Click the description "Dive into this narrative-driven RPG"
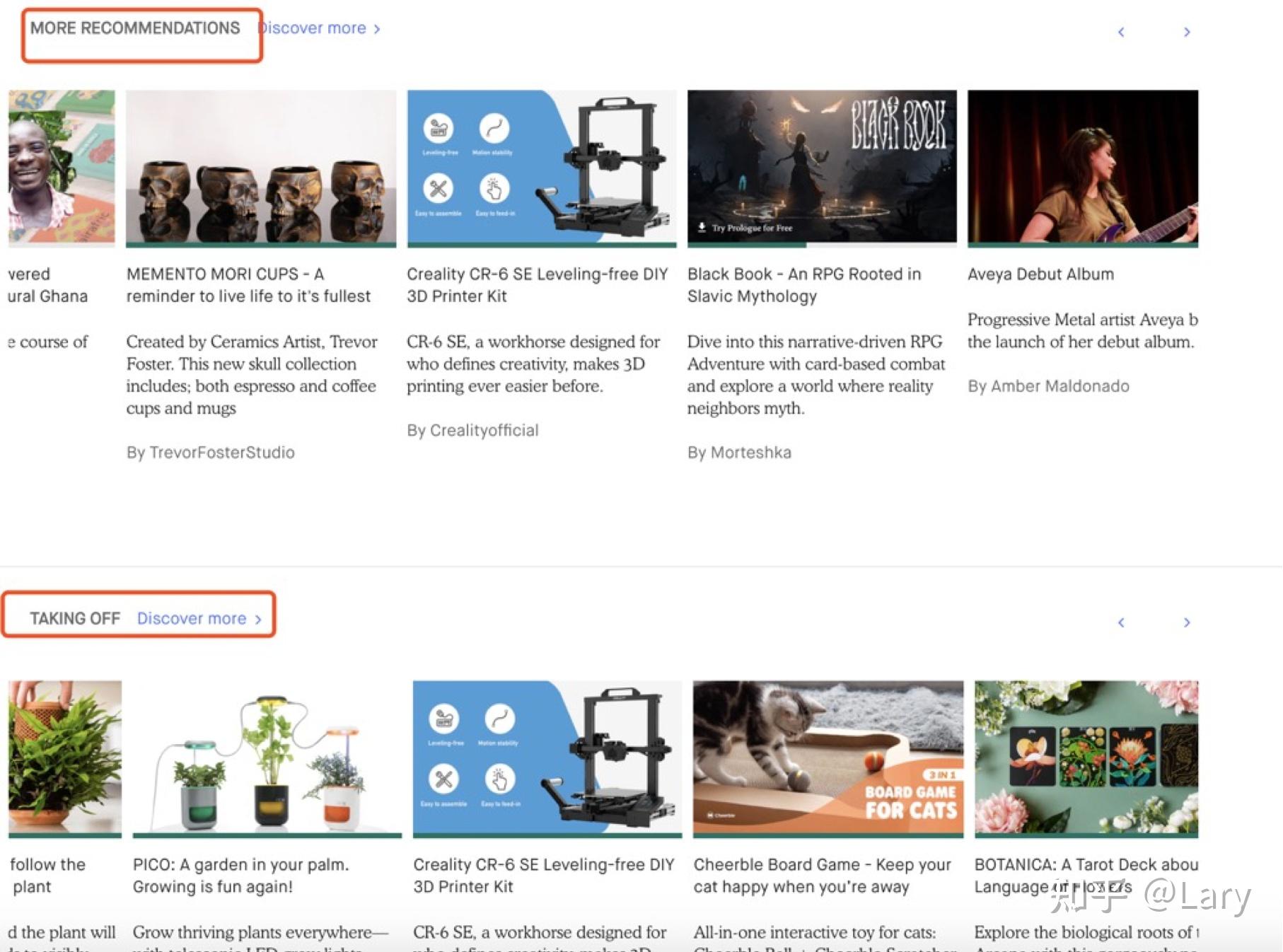The height and width of the screenshot is (952, 1283). click(816, 375)
